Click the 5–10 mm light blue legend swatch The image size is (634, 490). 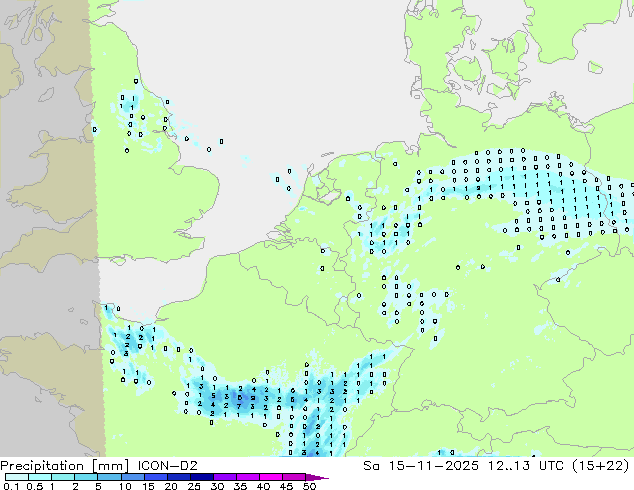[109, 477]
